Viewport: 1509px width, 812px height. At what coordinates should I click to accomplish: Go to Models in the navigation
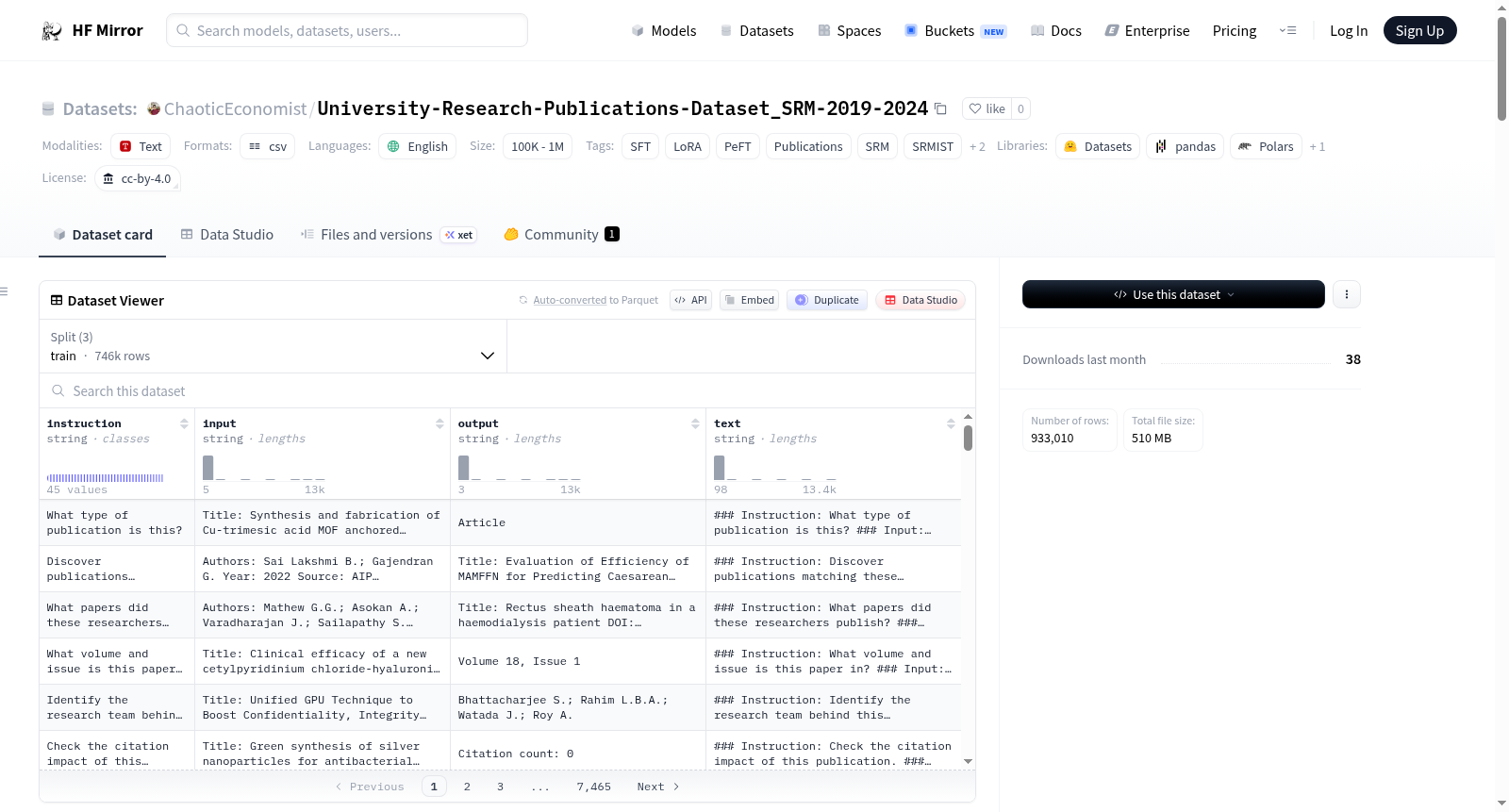pyautogui.click(x=664, y=30)
